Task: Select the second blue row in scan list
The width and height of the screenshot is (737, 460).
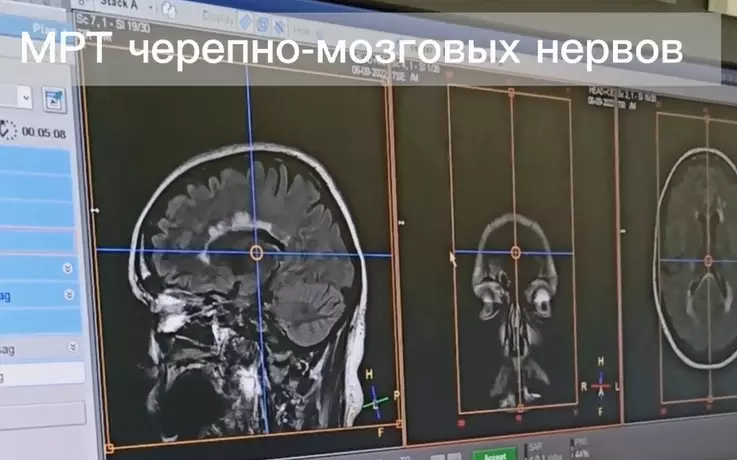Action: pos(36,187)
